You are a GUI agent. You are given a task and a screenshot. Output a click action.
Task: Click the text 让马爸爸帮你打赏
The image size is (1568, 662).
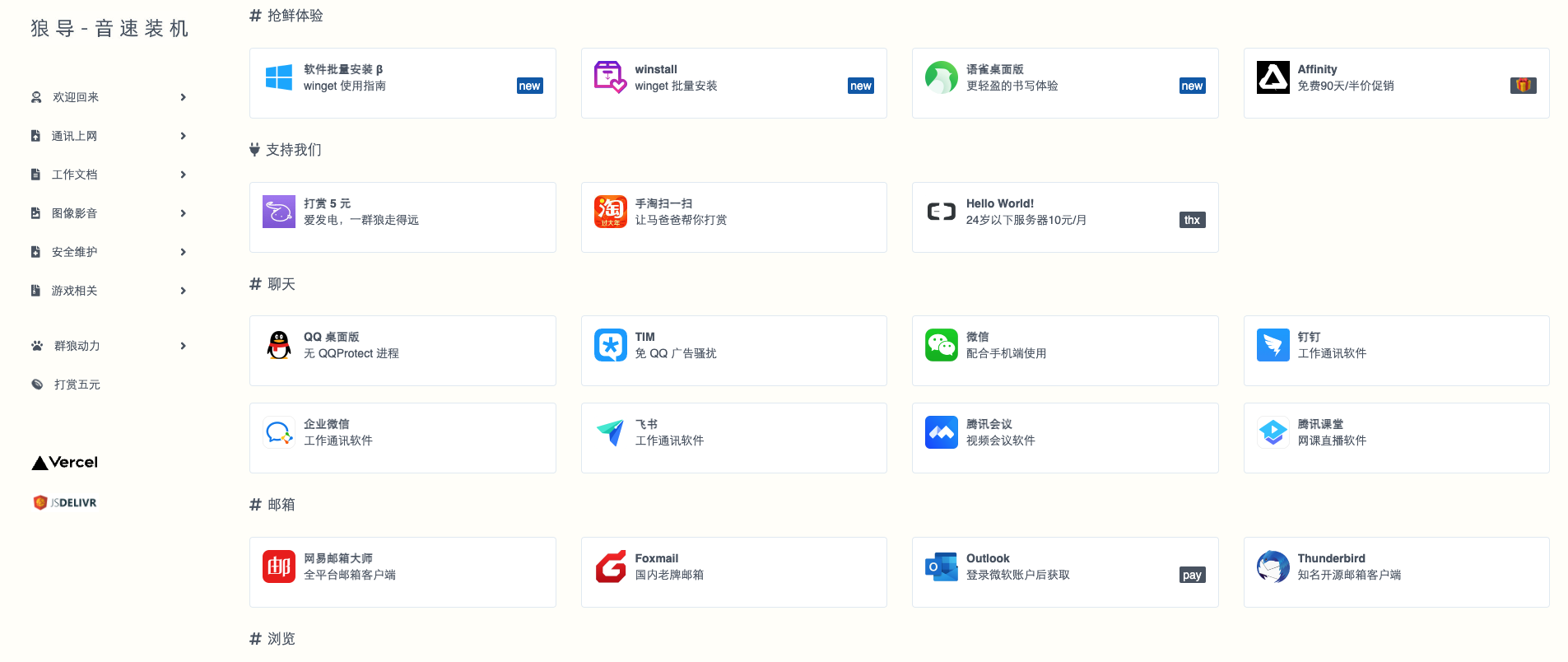pyautogui.click(x=681, y=220)
